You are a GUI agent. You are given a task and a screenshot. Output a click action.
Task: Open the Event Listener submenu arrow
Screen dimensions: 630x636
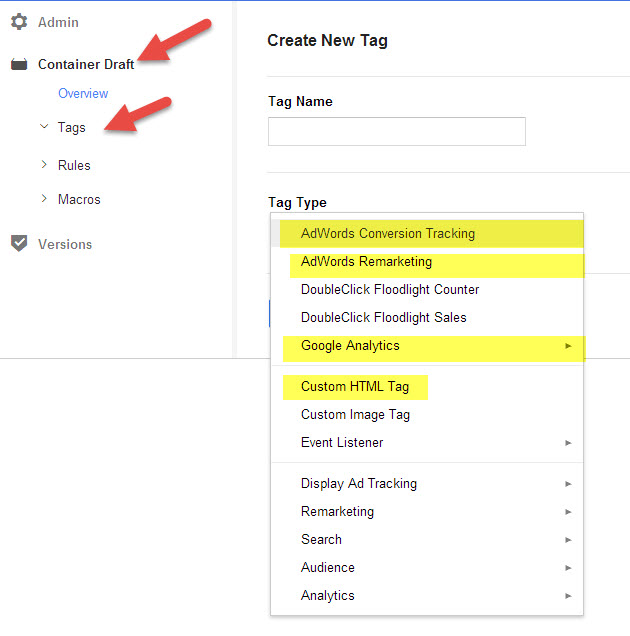pyautogui.click(x=568, y=443)
